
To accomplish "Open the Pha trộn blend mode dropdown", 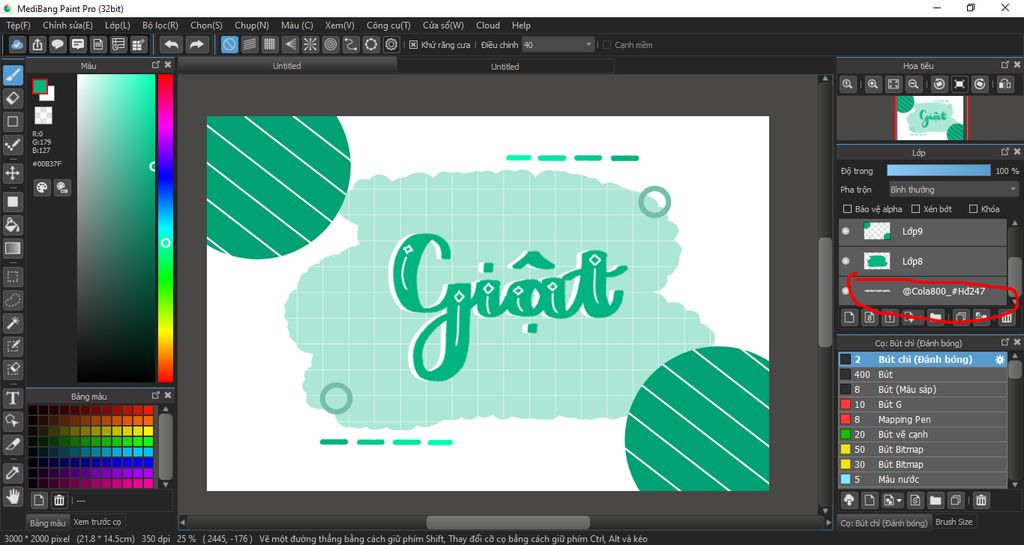I will [953, 189].
